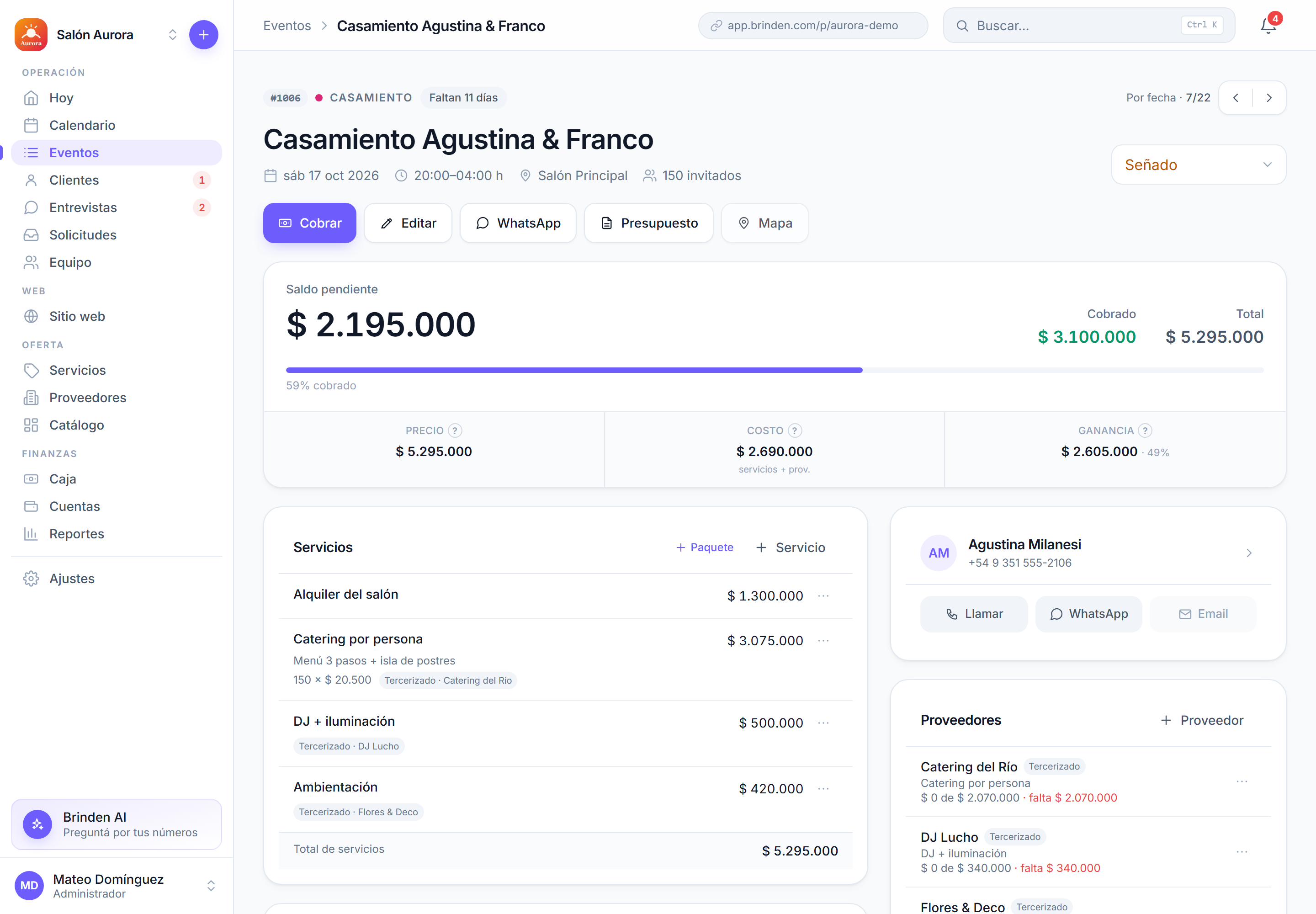
Task: Open the Presupuesto document
Action: pos(649,223)
